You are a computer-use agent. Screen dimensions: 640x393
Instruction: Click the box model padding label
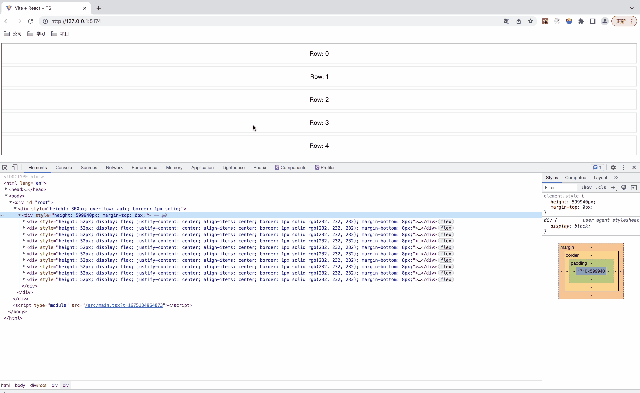coord(579,263)
